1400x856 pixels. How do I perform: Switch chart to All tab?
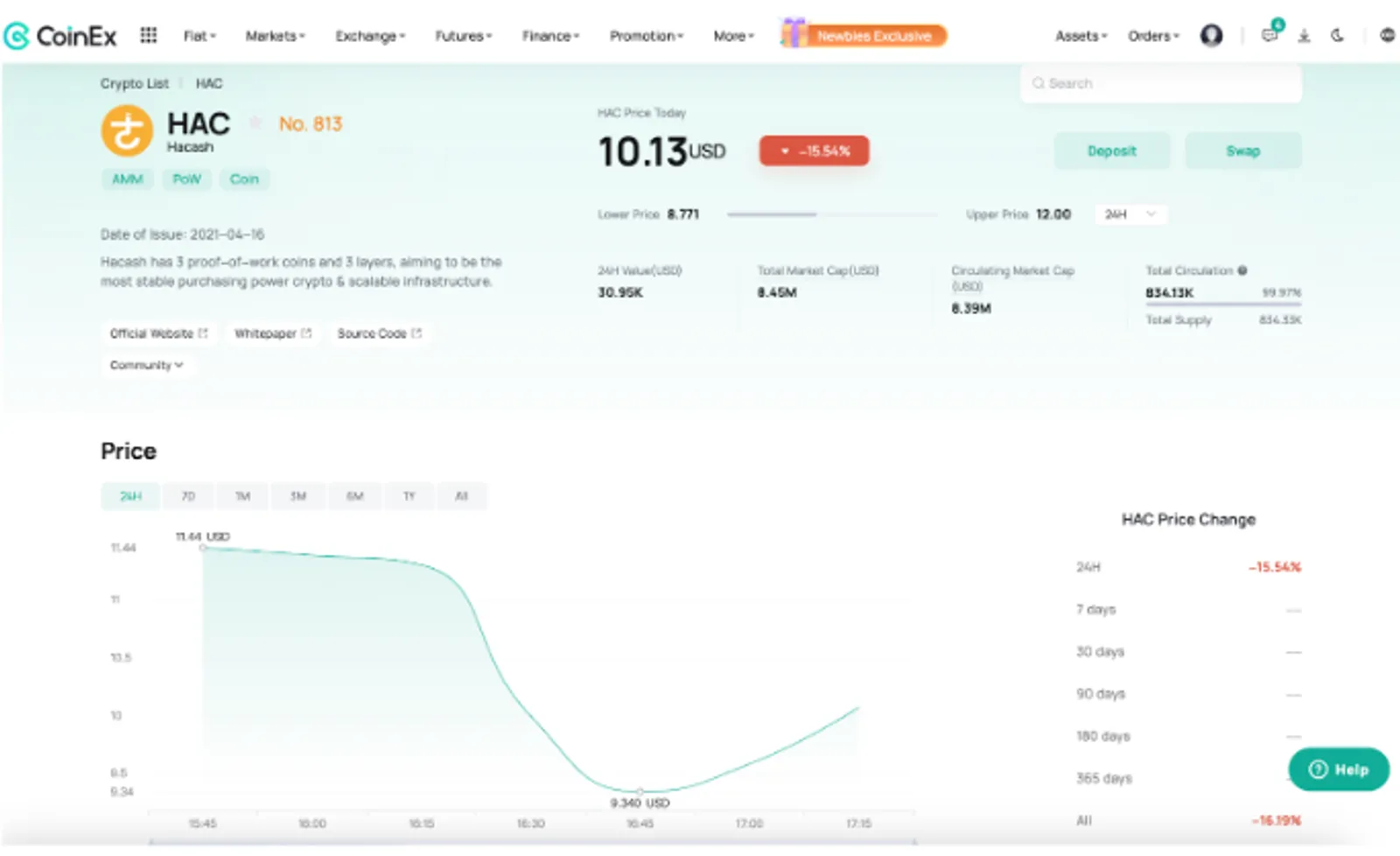click(x=461, y=496)
